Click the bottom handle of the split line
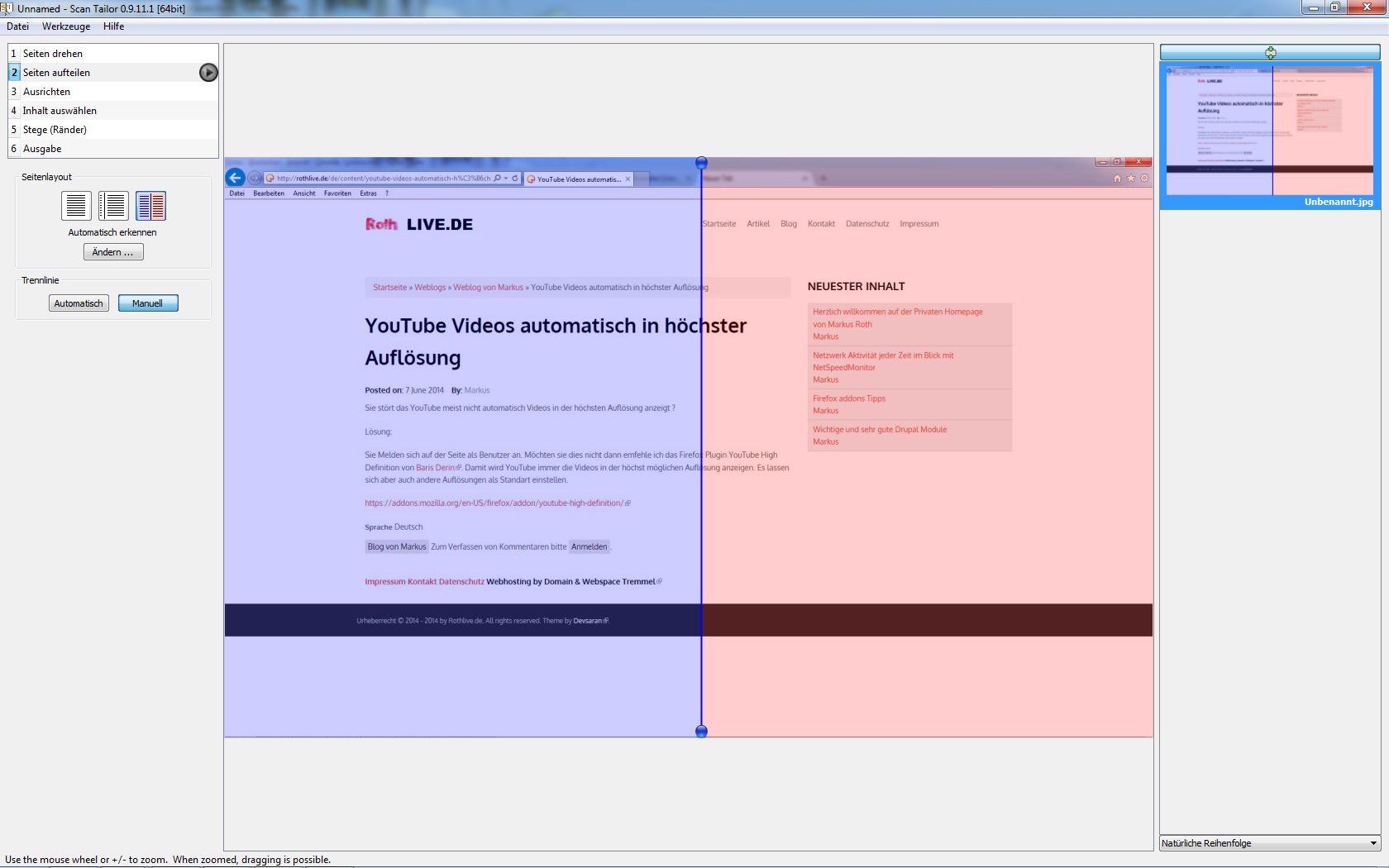Screen dimensions: 1389x868 tap(701, 732)
